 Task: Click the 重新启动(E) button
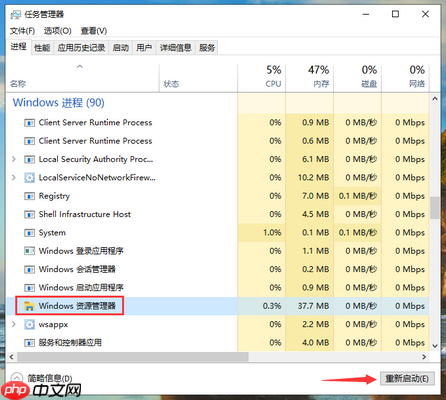coord(407,379)
